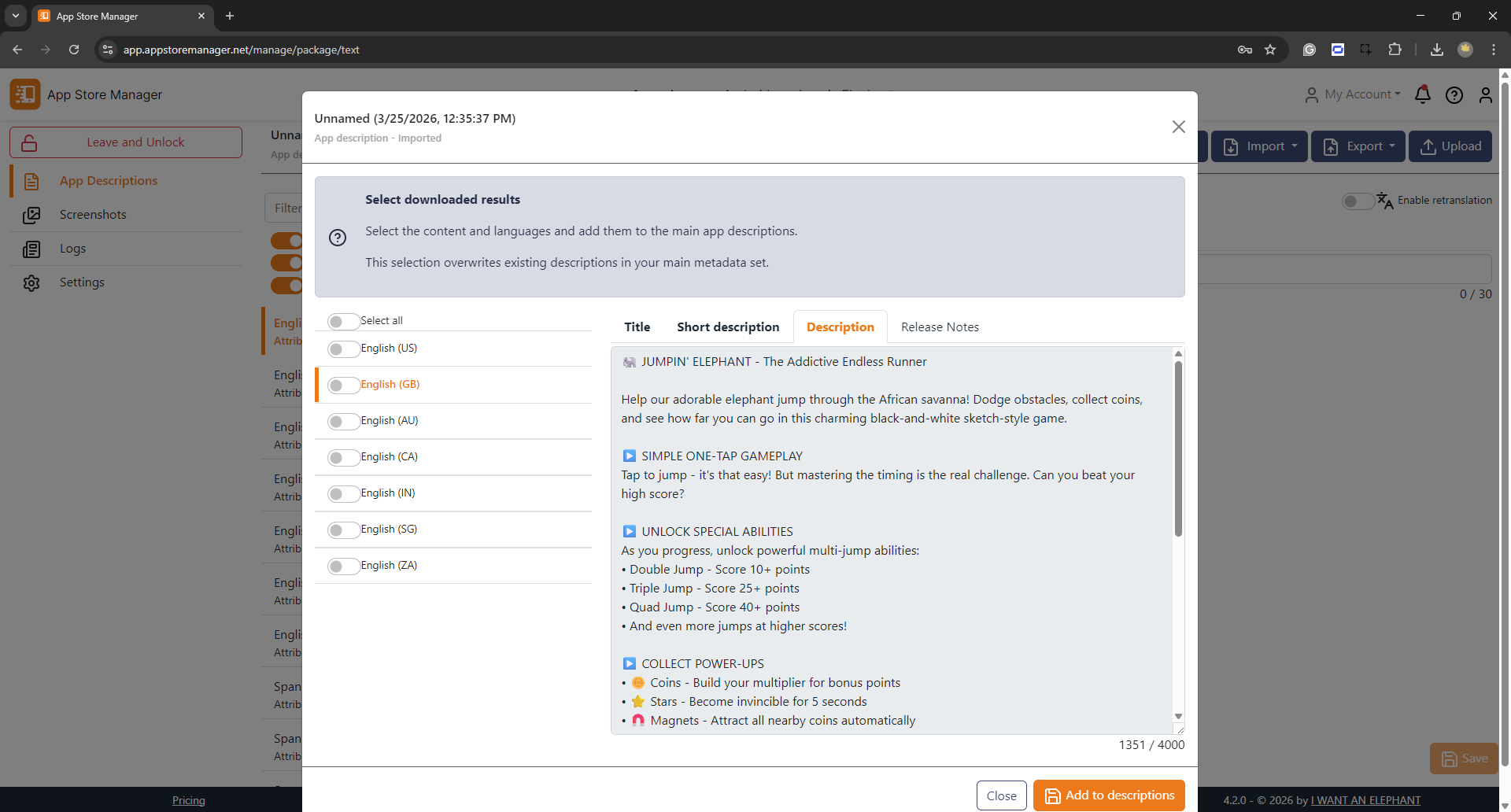1511x812 pixels.
Task: Enable the English (US) toggle
Action: point(343,349)
